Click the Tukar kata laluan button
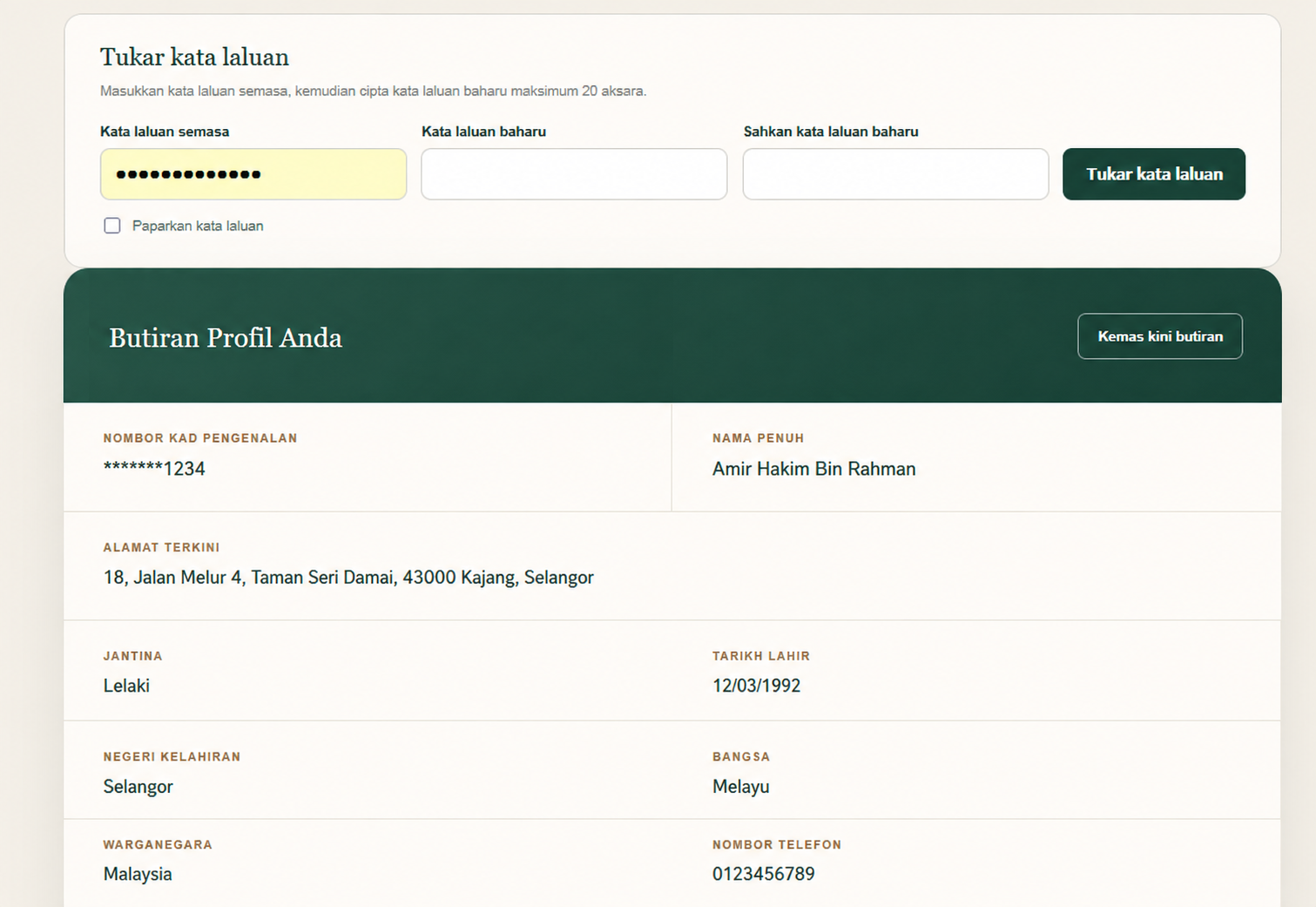 tap(1154, 174)
